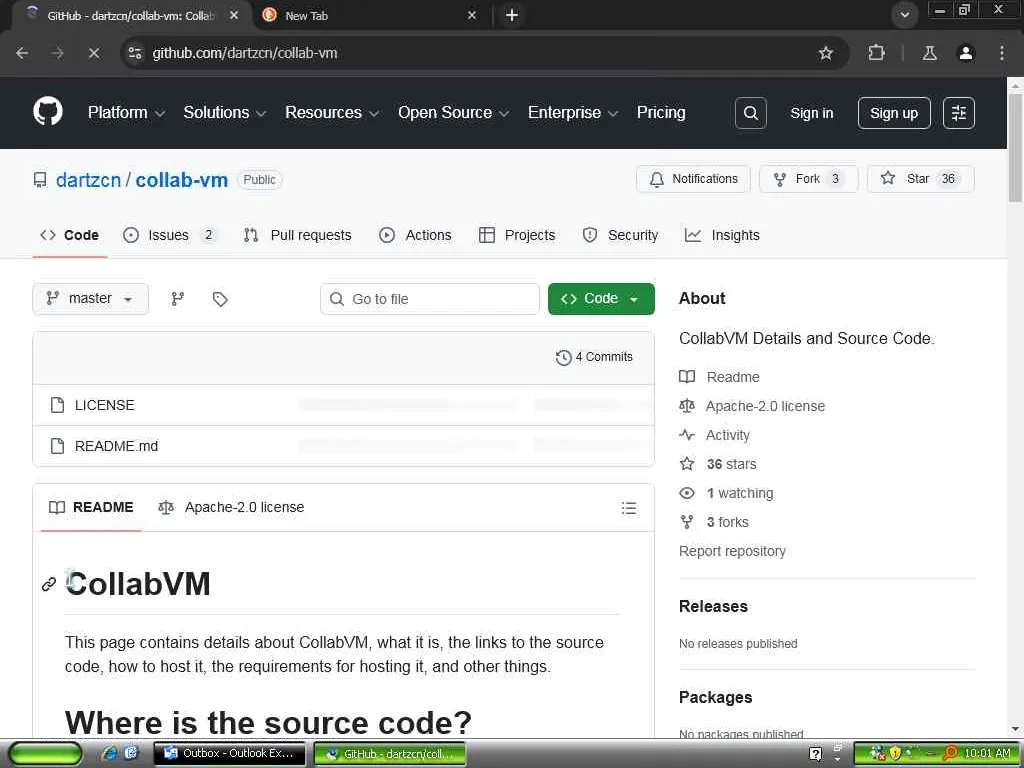View the 4 Commits history link
The width and height of the screenshot is (1024, 768).
coord(594,357)
